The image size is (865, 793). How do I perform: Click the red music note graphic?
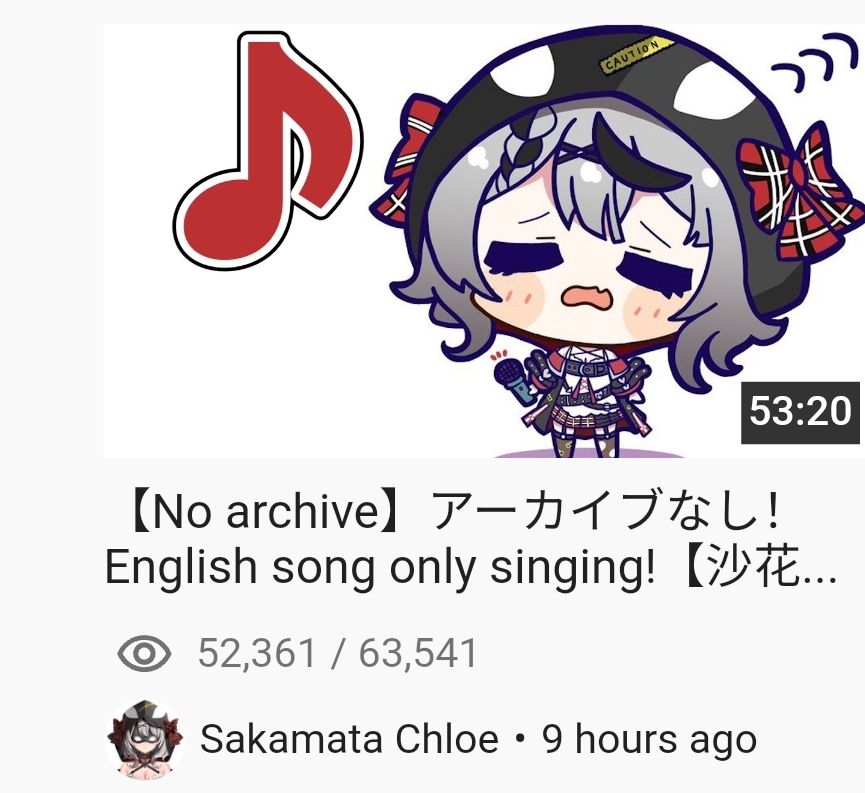pos(268,151)
